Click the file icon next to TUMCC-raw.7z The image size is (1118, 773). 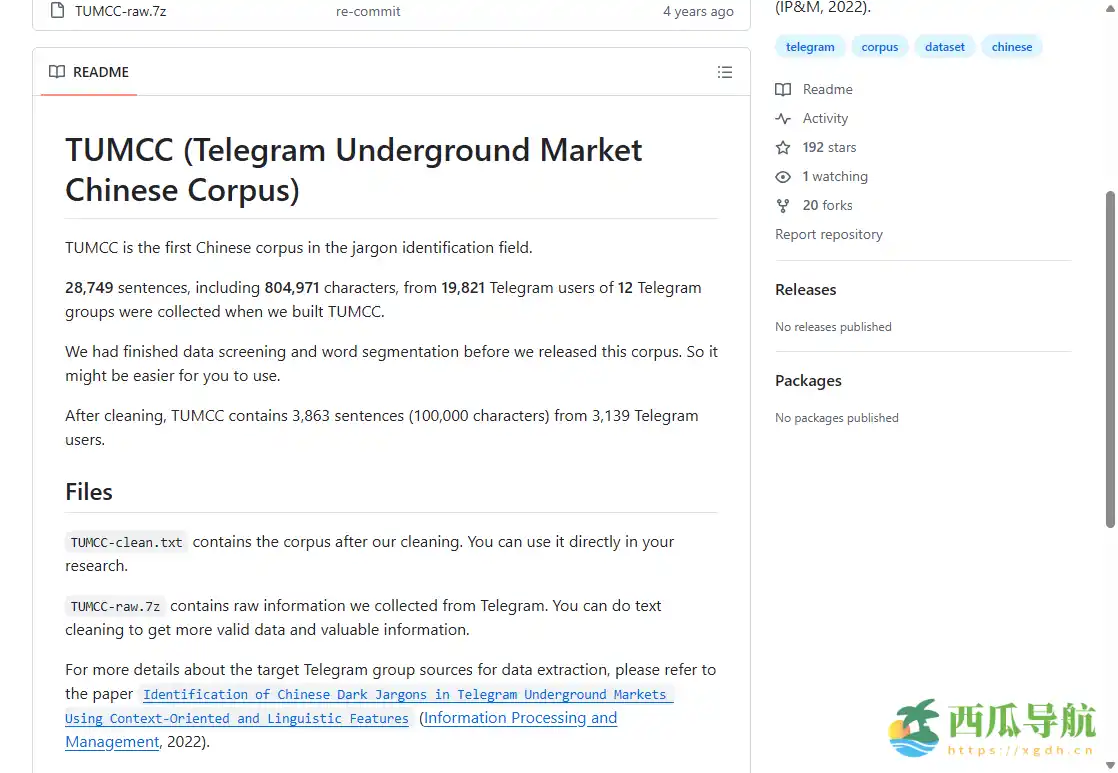pos(57,12)
